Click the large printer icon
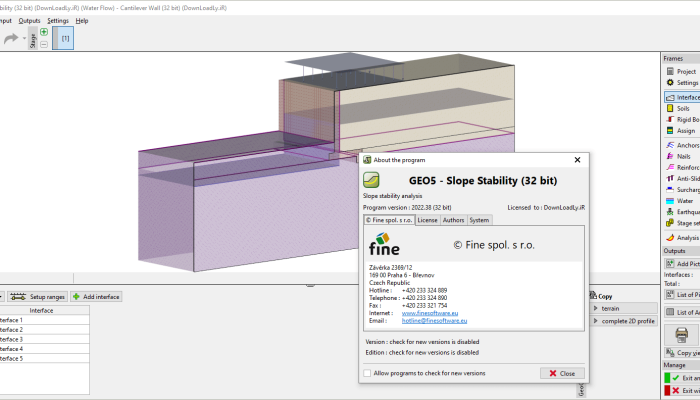 coord(682,334)
